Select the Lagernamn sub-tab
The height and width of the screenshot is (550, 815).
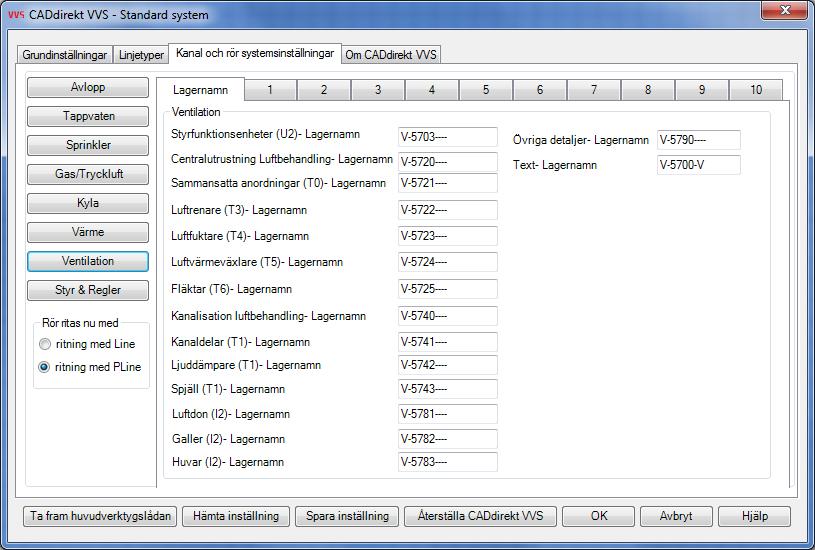pyautogui.click(x=200, y=89)
